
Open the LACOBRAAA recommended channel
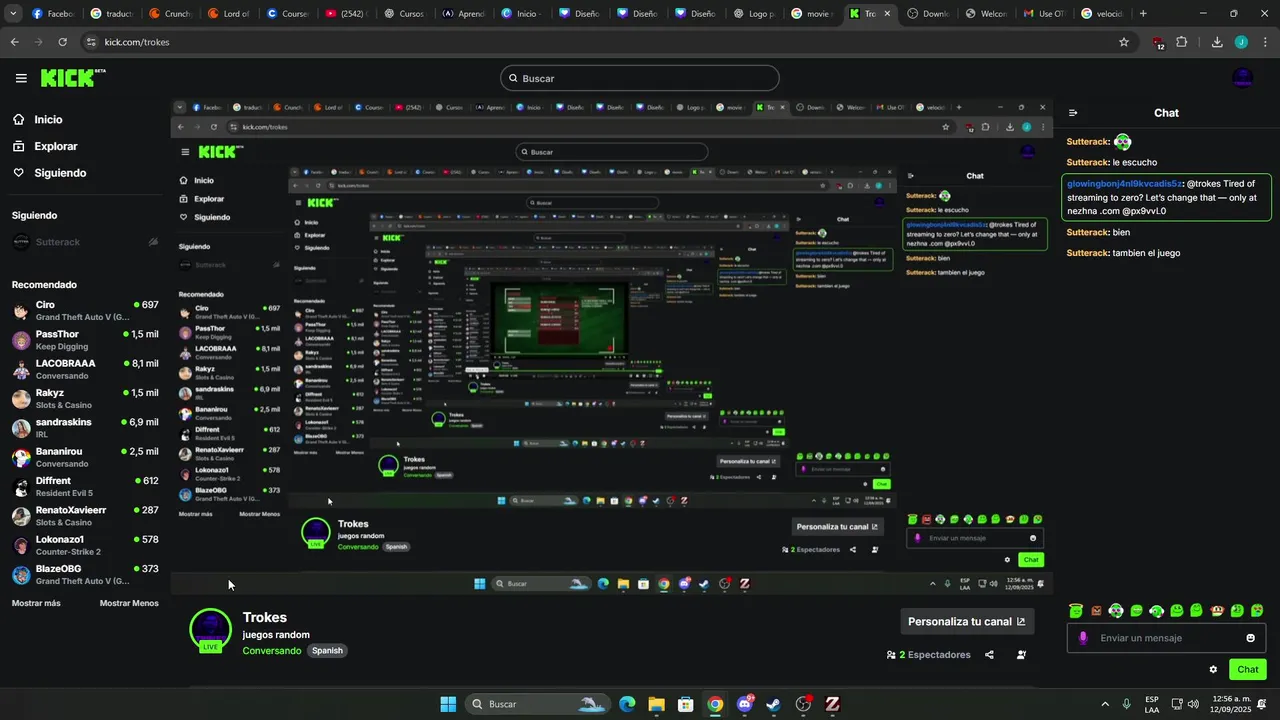(x=86, y=369)
